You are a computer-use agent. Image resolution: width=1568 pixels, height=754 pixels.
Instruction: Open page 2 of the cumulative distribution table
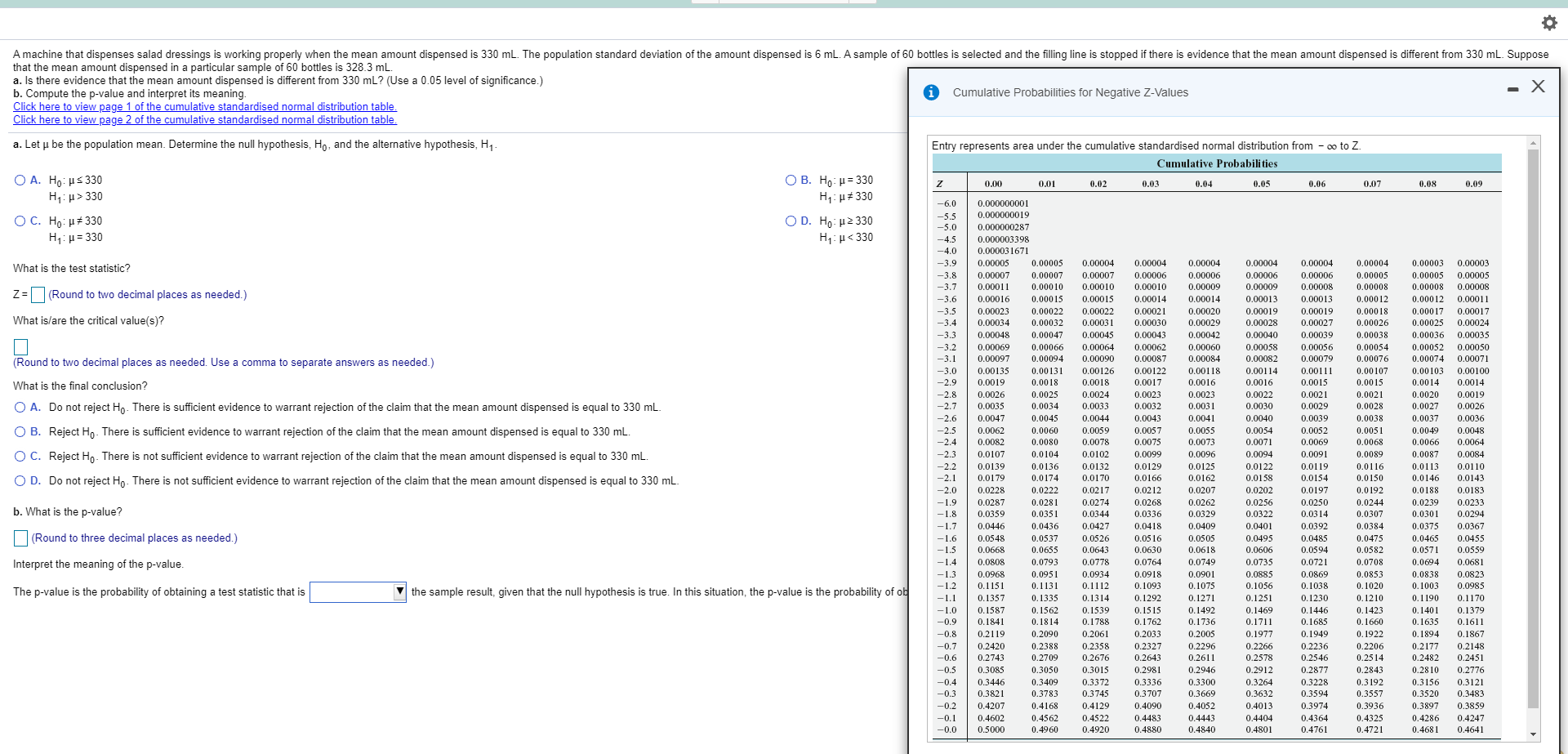pyautogui.click(x=204, y=119)
